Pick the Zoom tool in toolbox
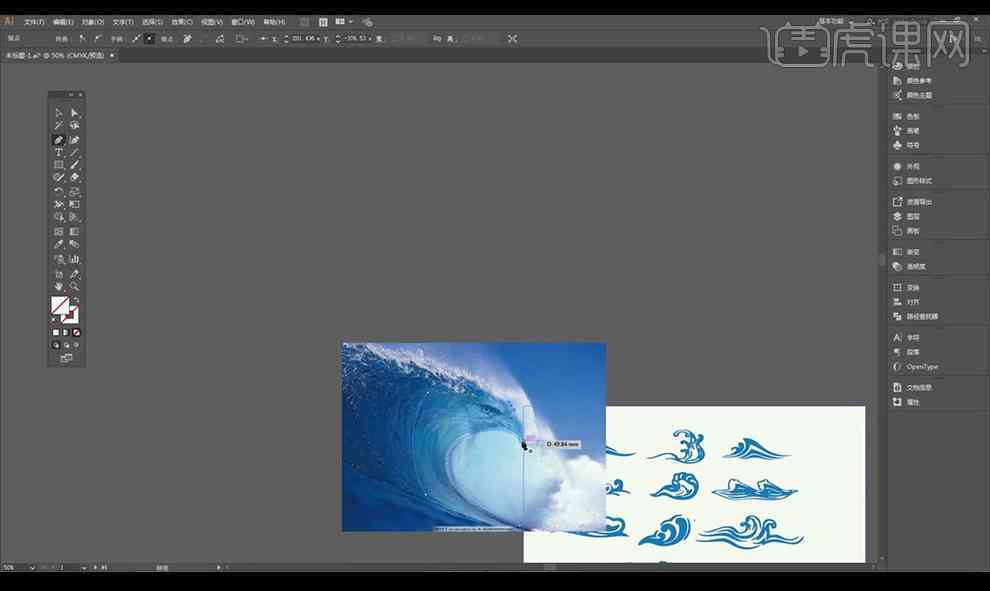The image size is (990, 591). click(x=75, y=287)
